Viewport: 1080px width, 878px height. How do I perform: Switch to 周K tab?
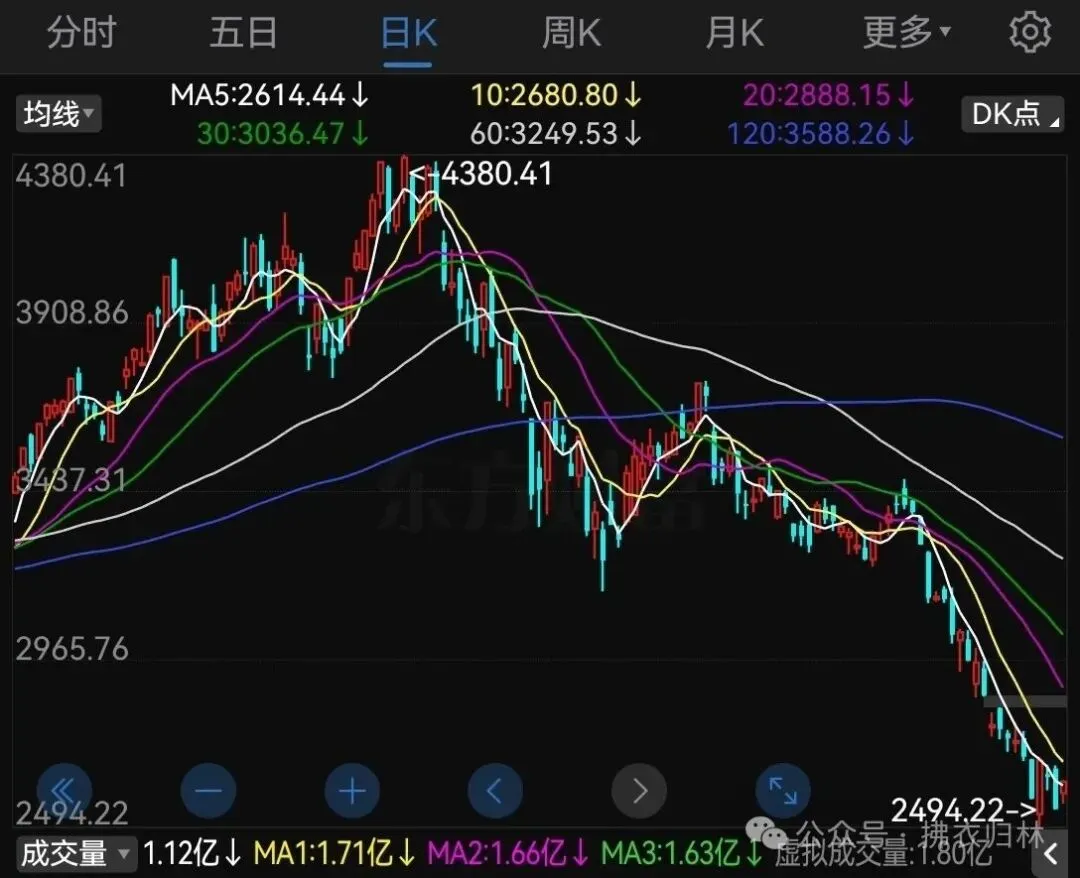[x=571, y=33]
